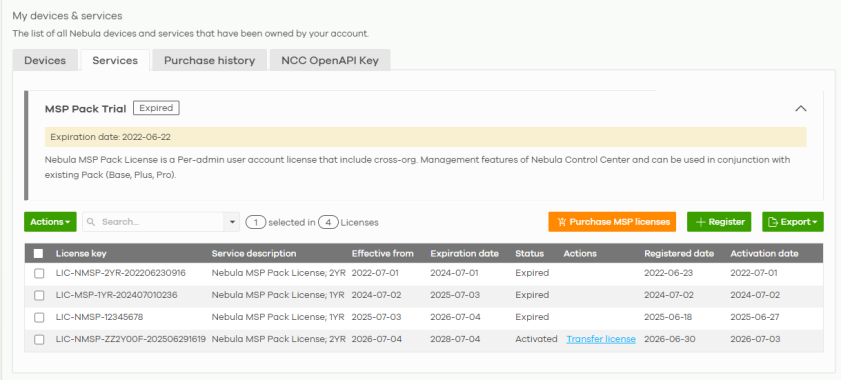Toggle the select-all header checkbox
The height and width of the screenshot is (380, 841).
(x=39, y=253)
